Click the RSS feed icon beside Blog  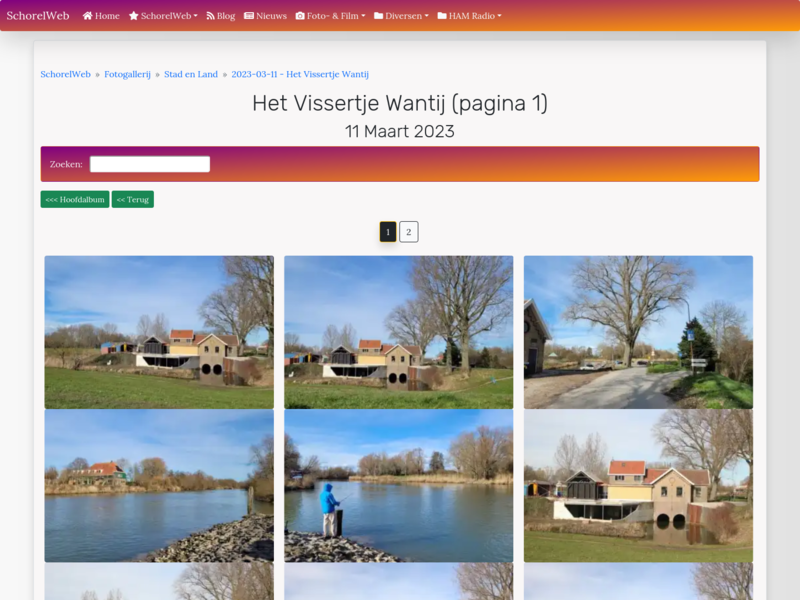pos(210,16)
